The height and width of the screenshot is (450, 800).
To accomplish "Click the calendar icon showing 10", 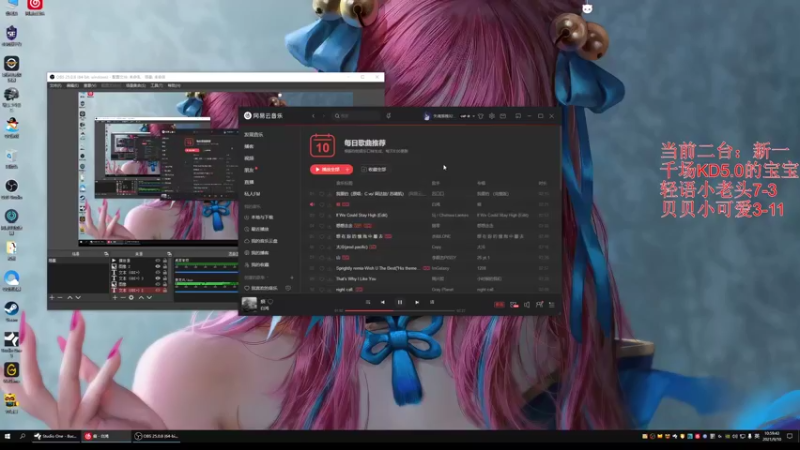I will (322, 146).
